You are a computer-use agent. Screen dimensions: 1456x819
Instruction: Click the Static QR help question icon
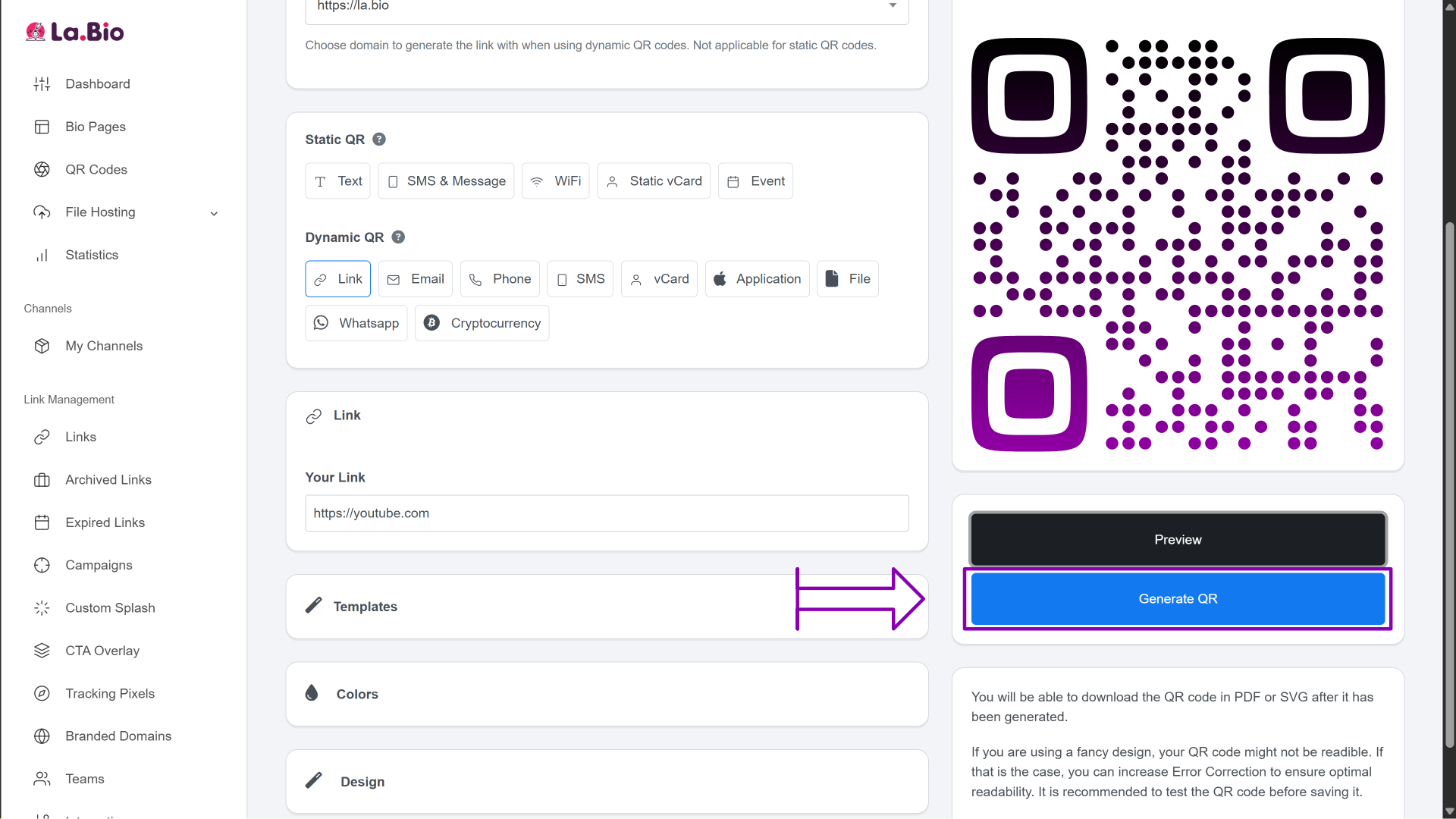point(379,140)
